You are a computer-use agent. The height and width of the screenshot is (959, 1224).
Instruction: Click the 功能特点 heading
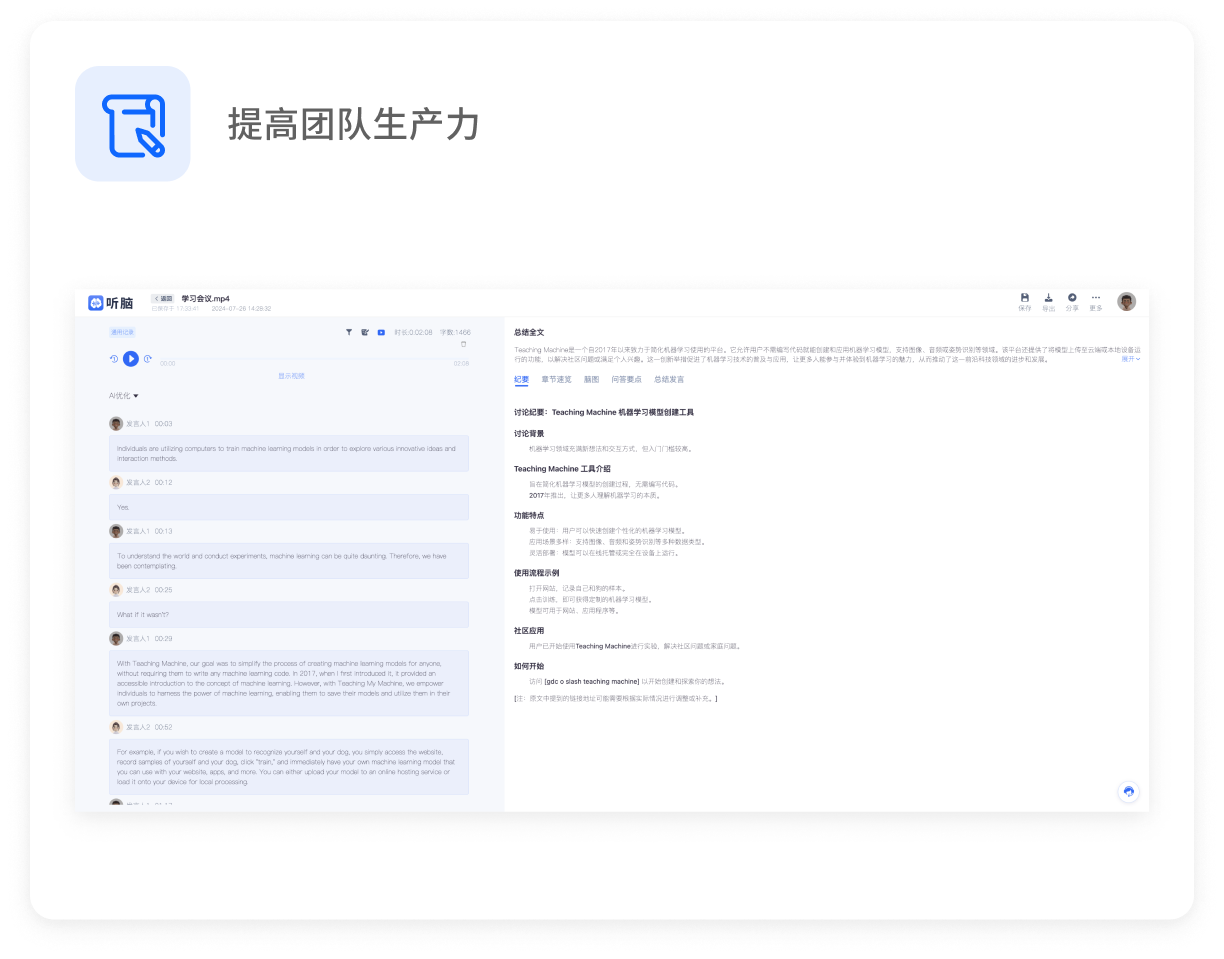529,515
